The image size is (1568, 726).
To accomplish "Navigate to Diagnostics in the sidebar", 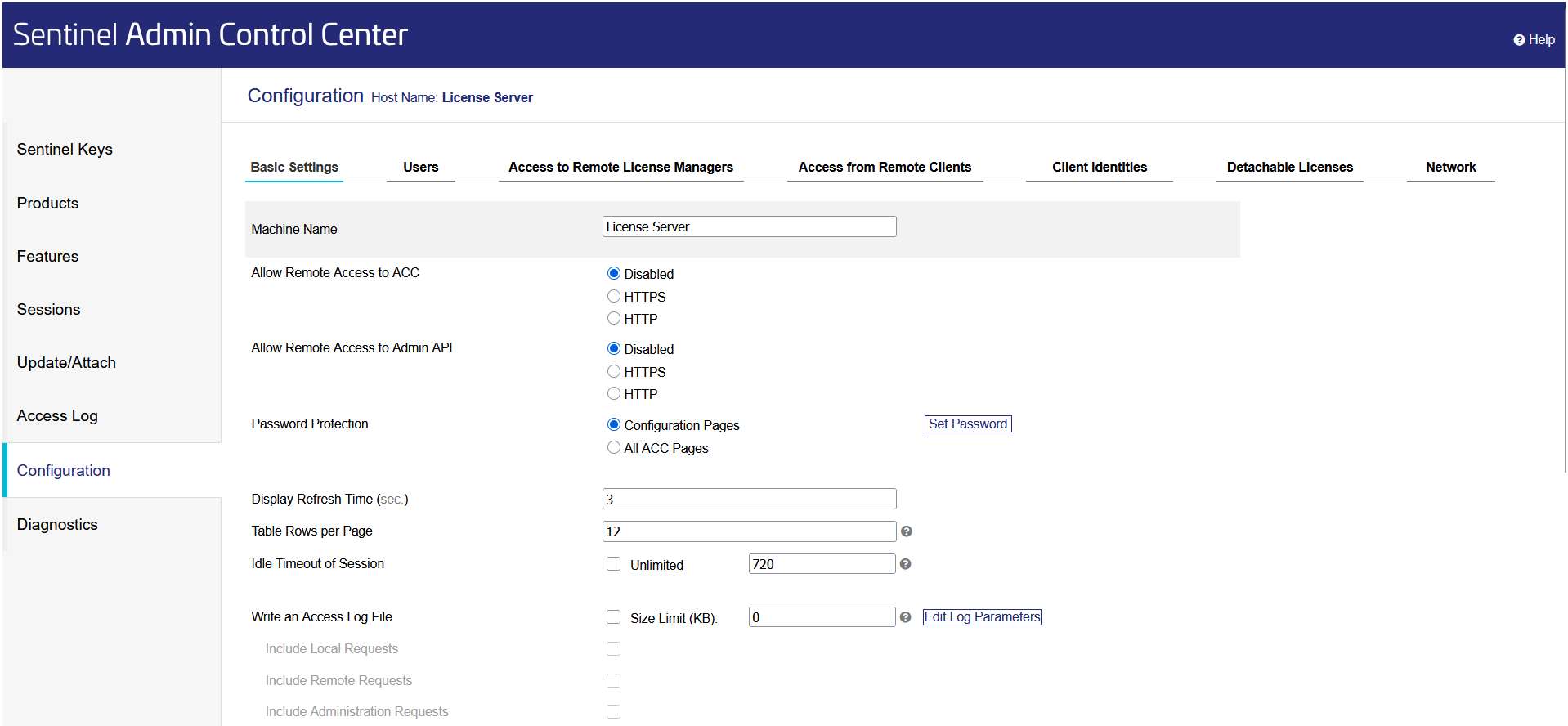I will (57, 524).
